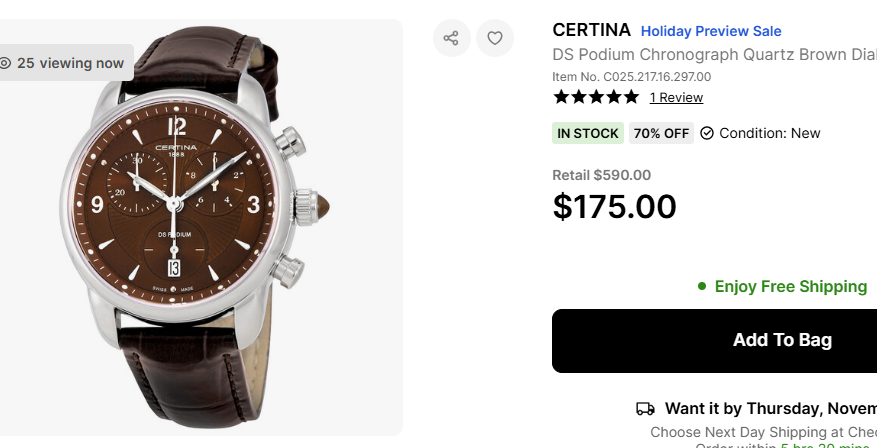Click the DS Podium Chronograph product title
The height and width of the screenshot is (448, 877).
pos(714,55)
